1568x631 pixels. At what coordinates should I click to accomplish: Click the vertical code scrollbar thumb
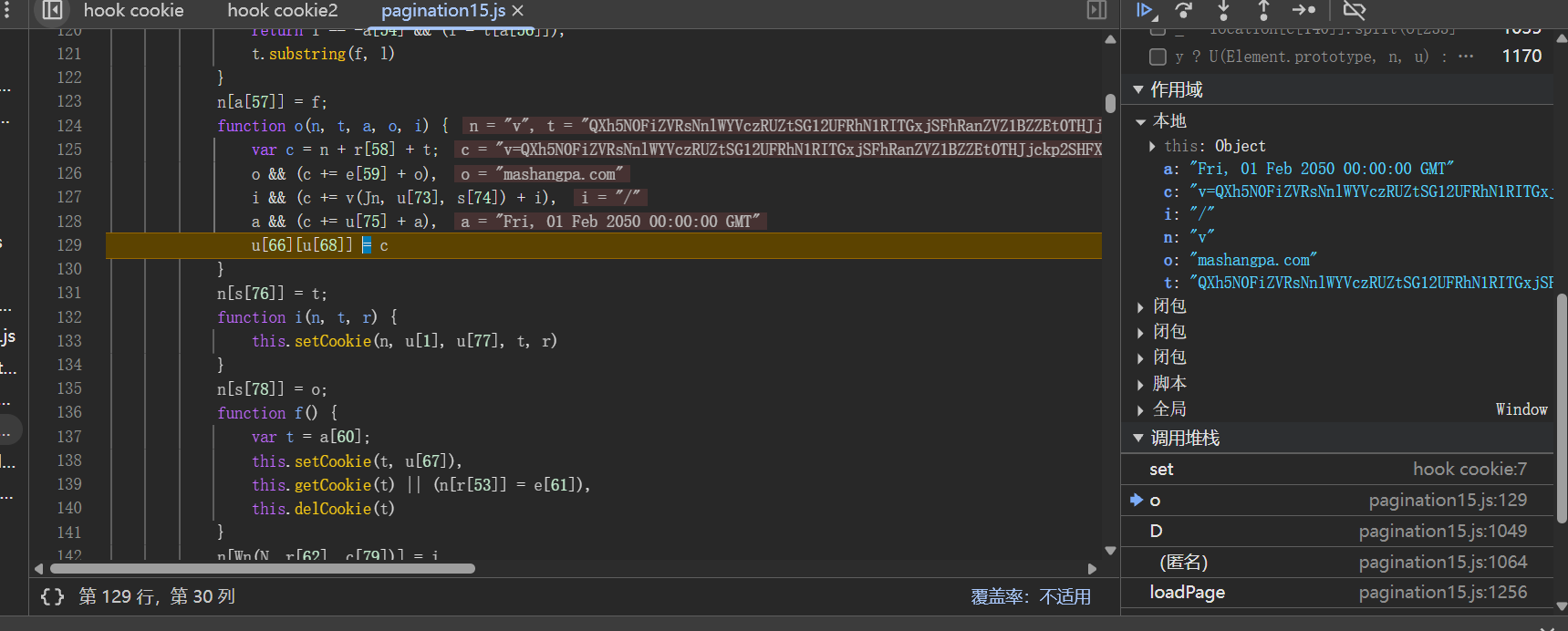1110,103
